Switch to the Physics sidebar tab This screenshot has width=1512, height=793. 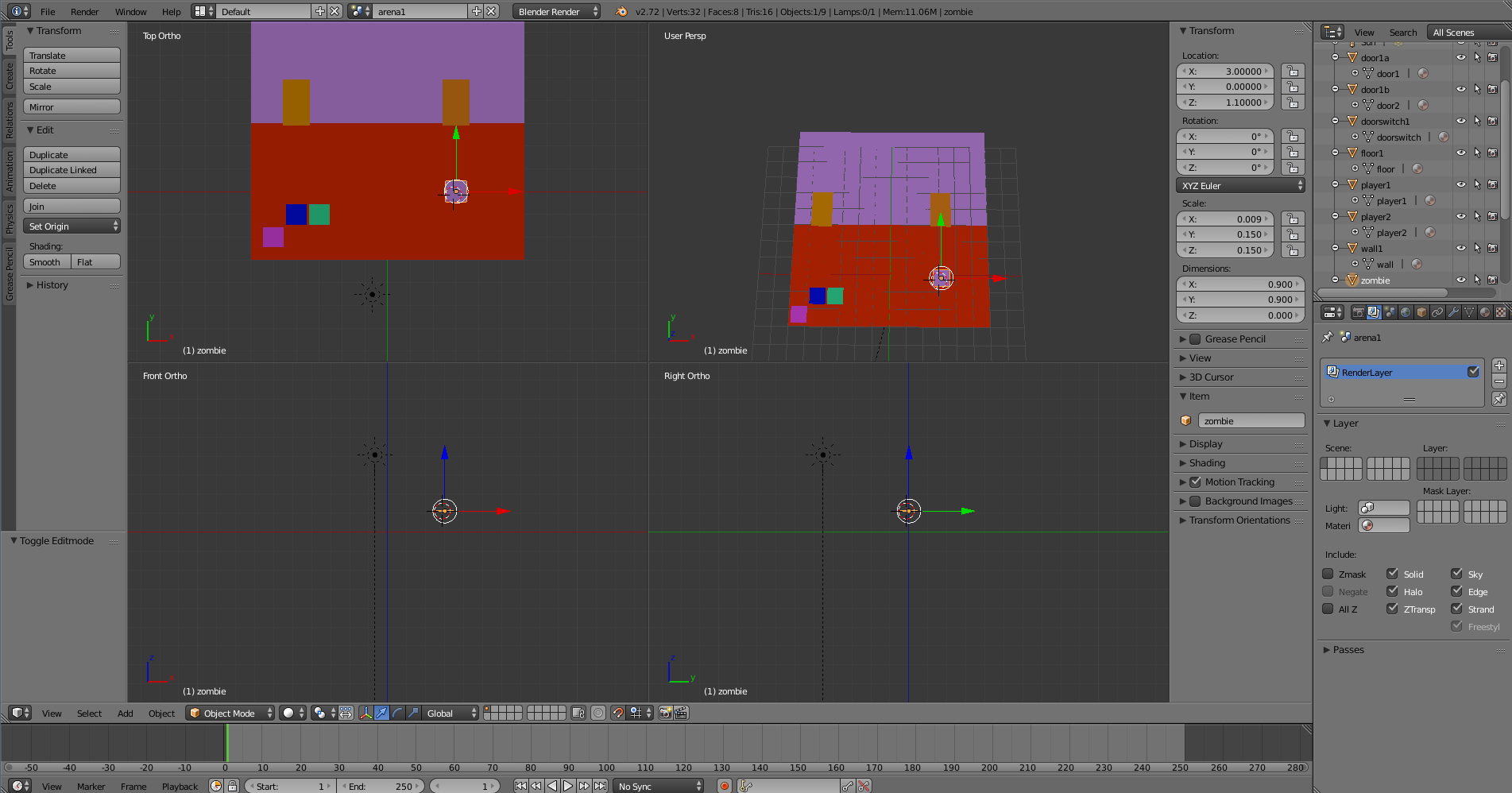point(10,219)
